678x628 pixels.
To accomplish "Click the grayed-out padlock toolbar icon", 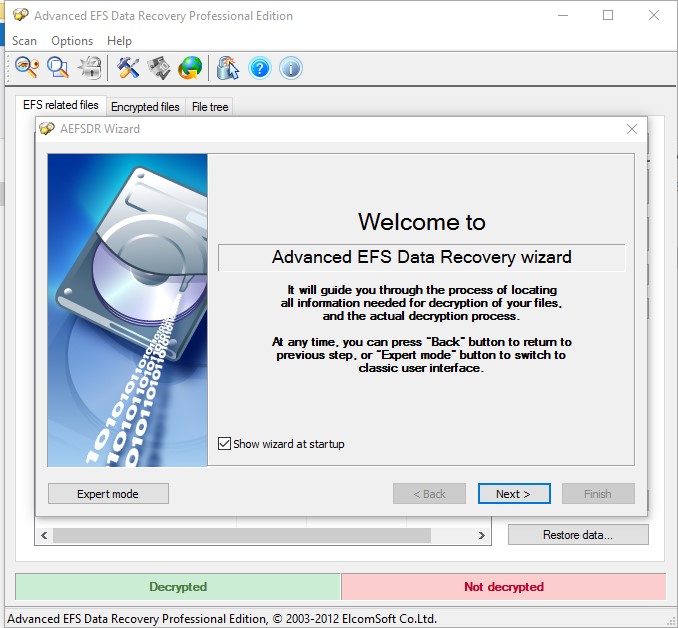I will tap(90, 68).
